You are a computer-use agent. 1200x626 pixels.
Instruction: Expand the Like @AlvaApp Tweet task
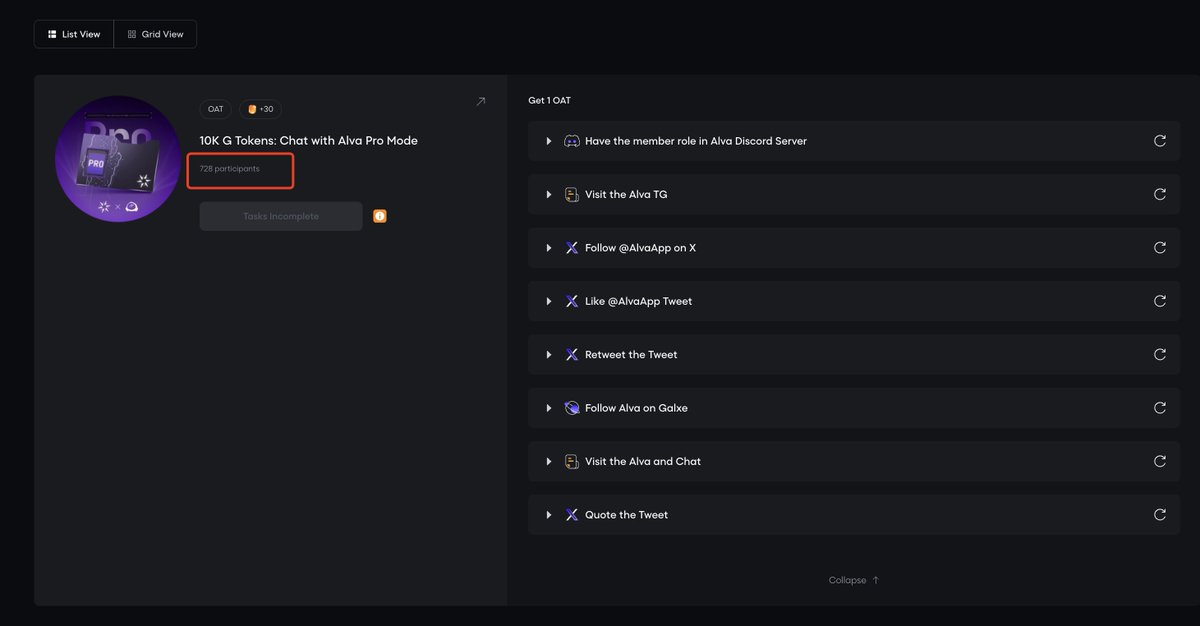click(549, 301)
